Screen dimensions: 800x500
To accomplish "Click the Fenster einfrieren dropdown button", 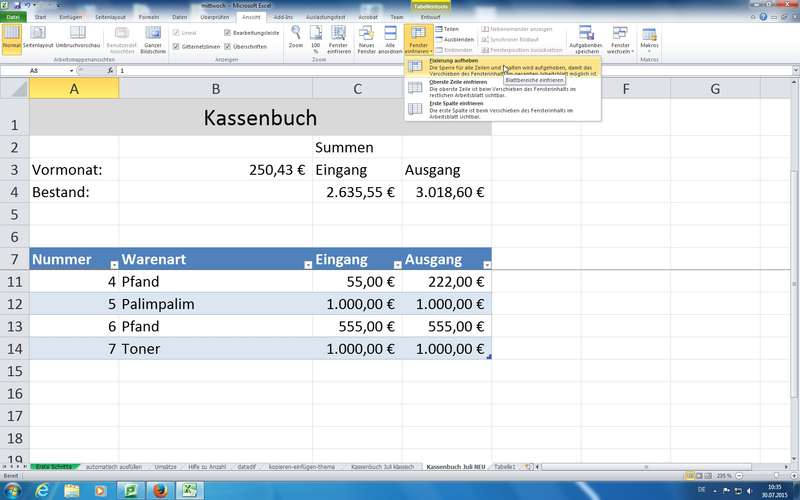I will pos(418,39).
